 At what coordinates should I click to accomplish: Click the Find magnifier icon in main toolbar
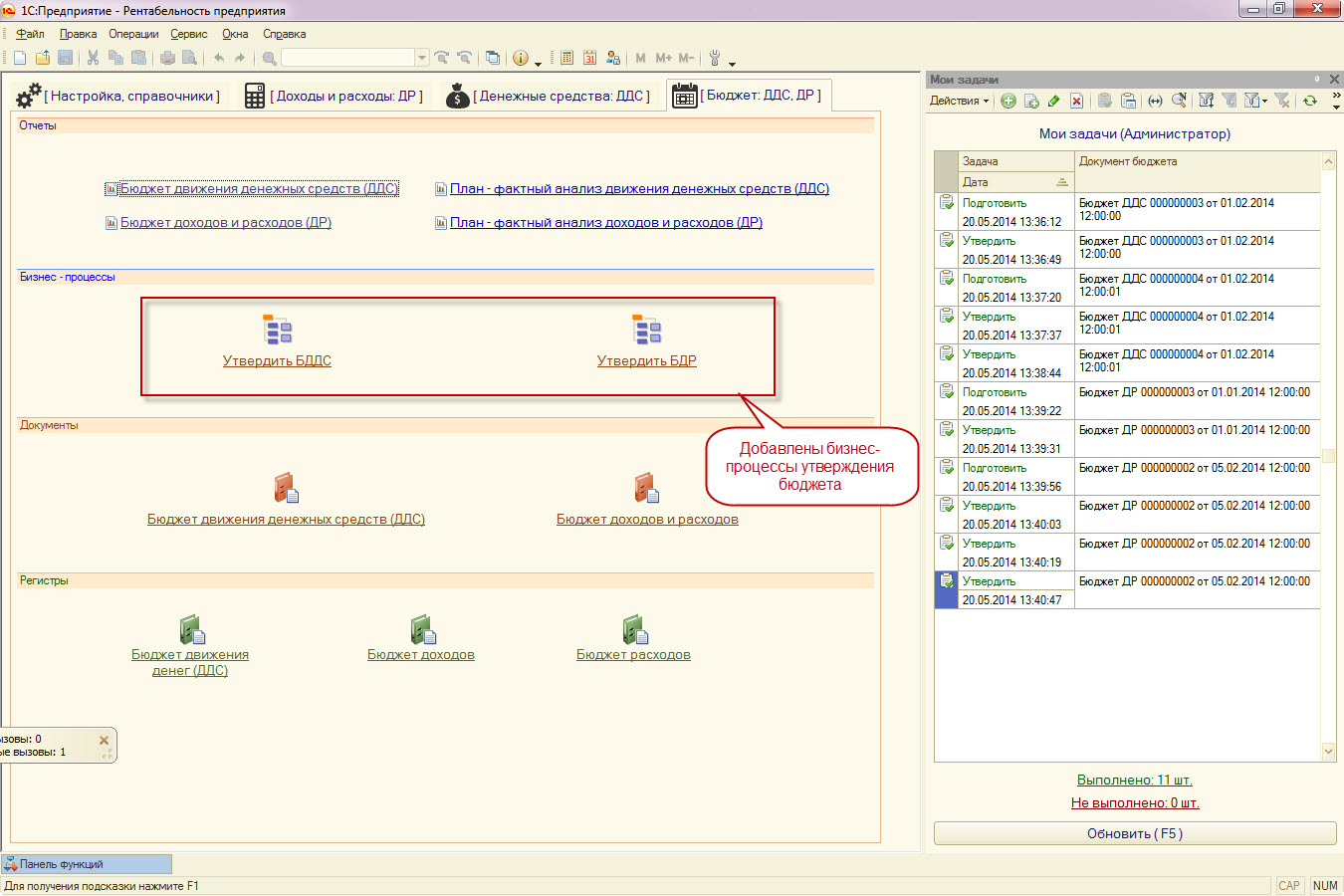point(269,58)
